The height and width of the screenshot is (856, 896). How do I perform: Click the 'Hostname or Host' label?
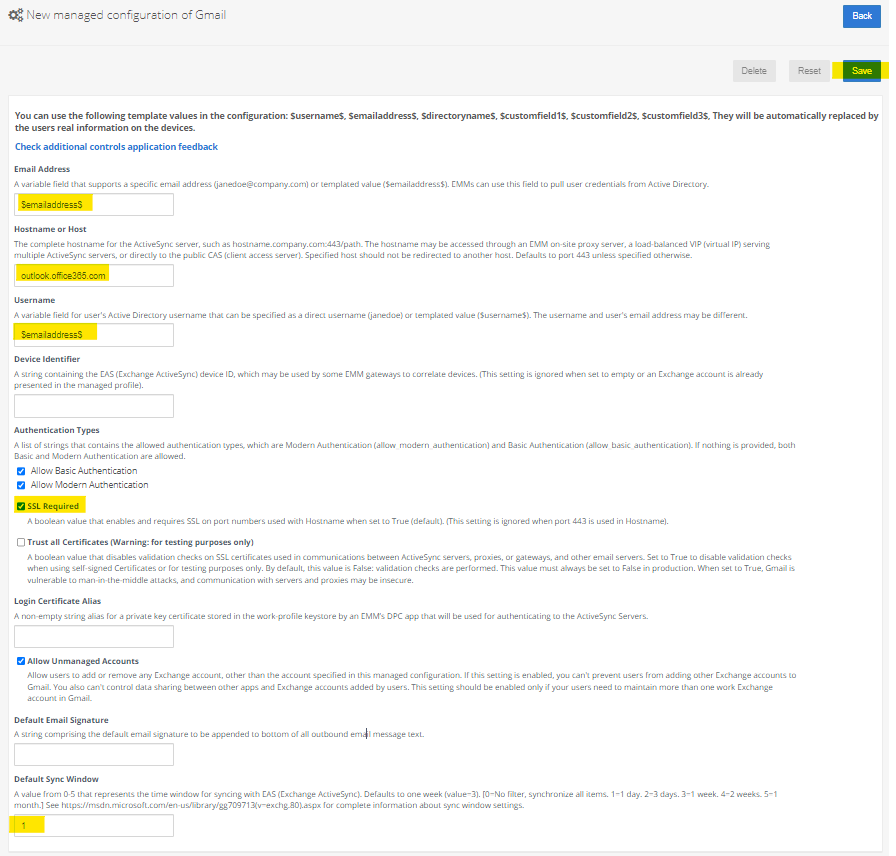point(50,229)
